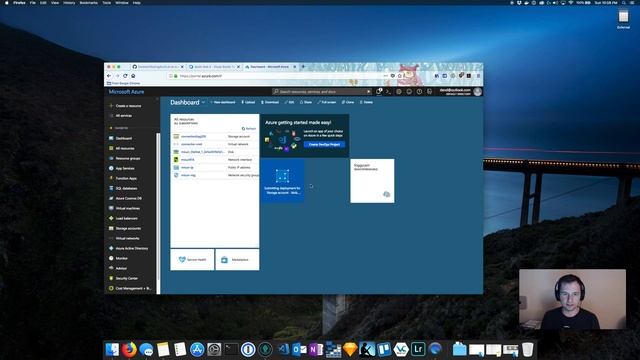The height and width of the screenshot is (360, 640).
Task: Open Azure Cosmos DB in the sidebar
Action: click(x=126, y=198)
